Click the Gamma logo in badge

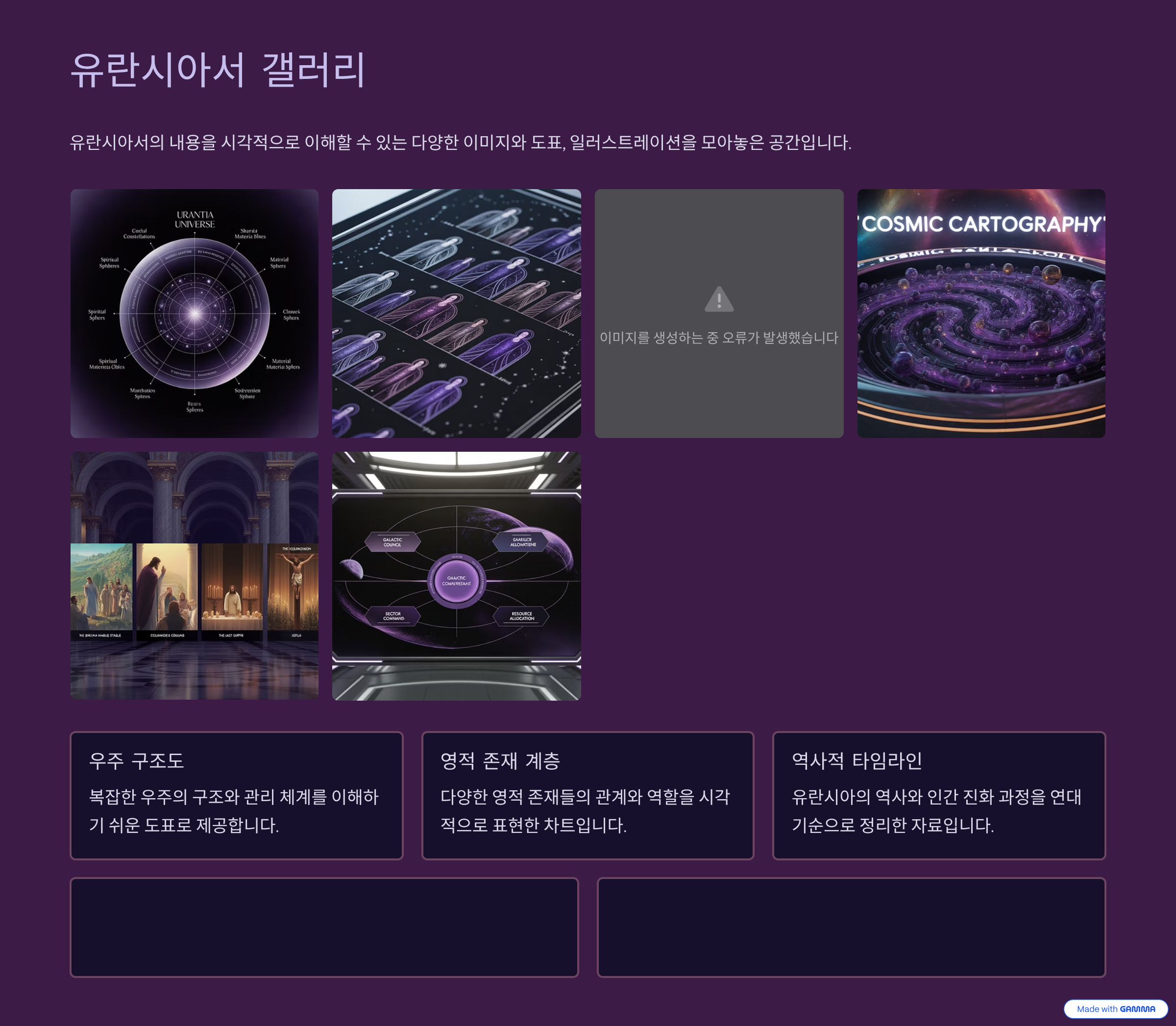(x=1137, y=1009)
